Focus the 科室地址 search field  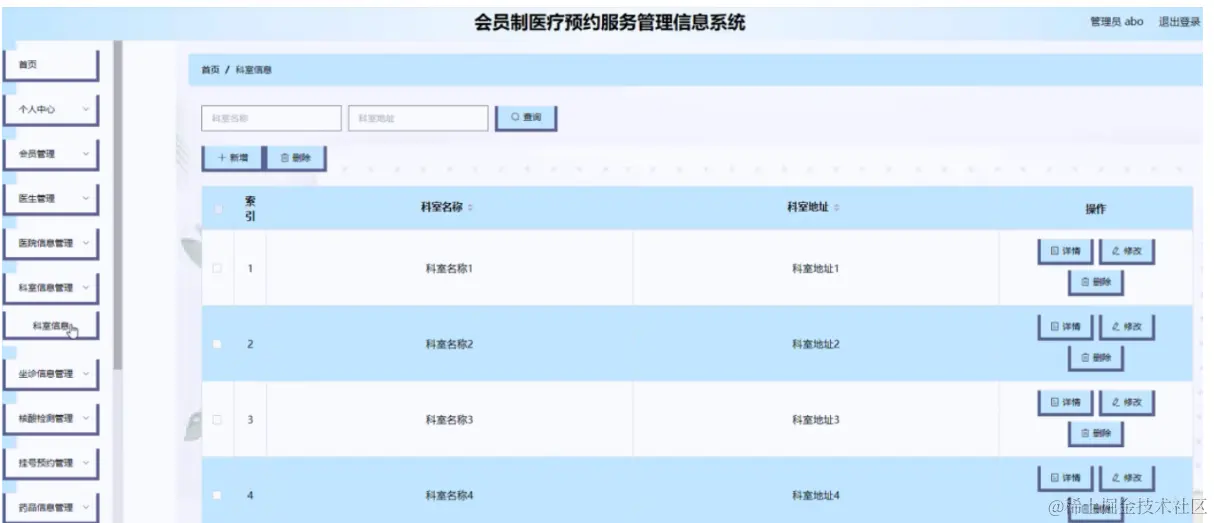pos(418,118)
